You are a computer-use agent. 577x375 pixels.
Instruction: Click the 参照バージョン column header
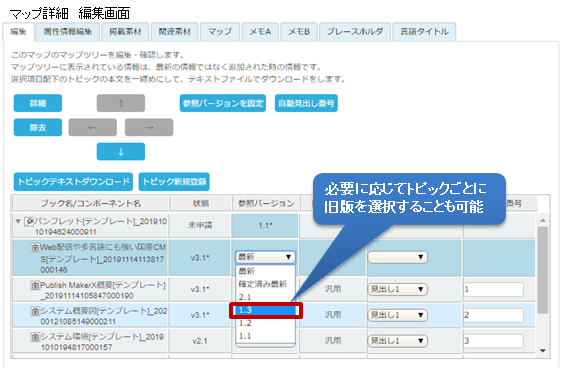click(266, 204)
